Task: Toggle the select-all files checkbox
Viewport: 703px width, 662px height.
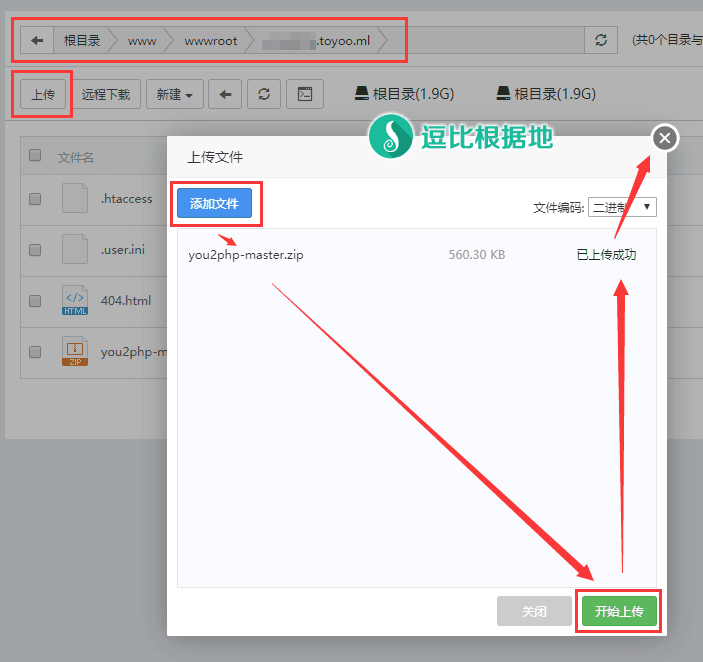Action: click(35, 155)
